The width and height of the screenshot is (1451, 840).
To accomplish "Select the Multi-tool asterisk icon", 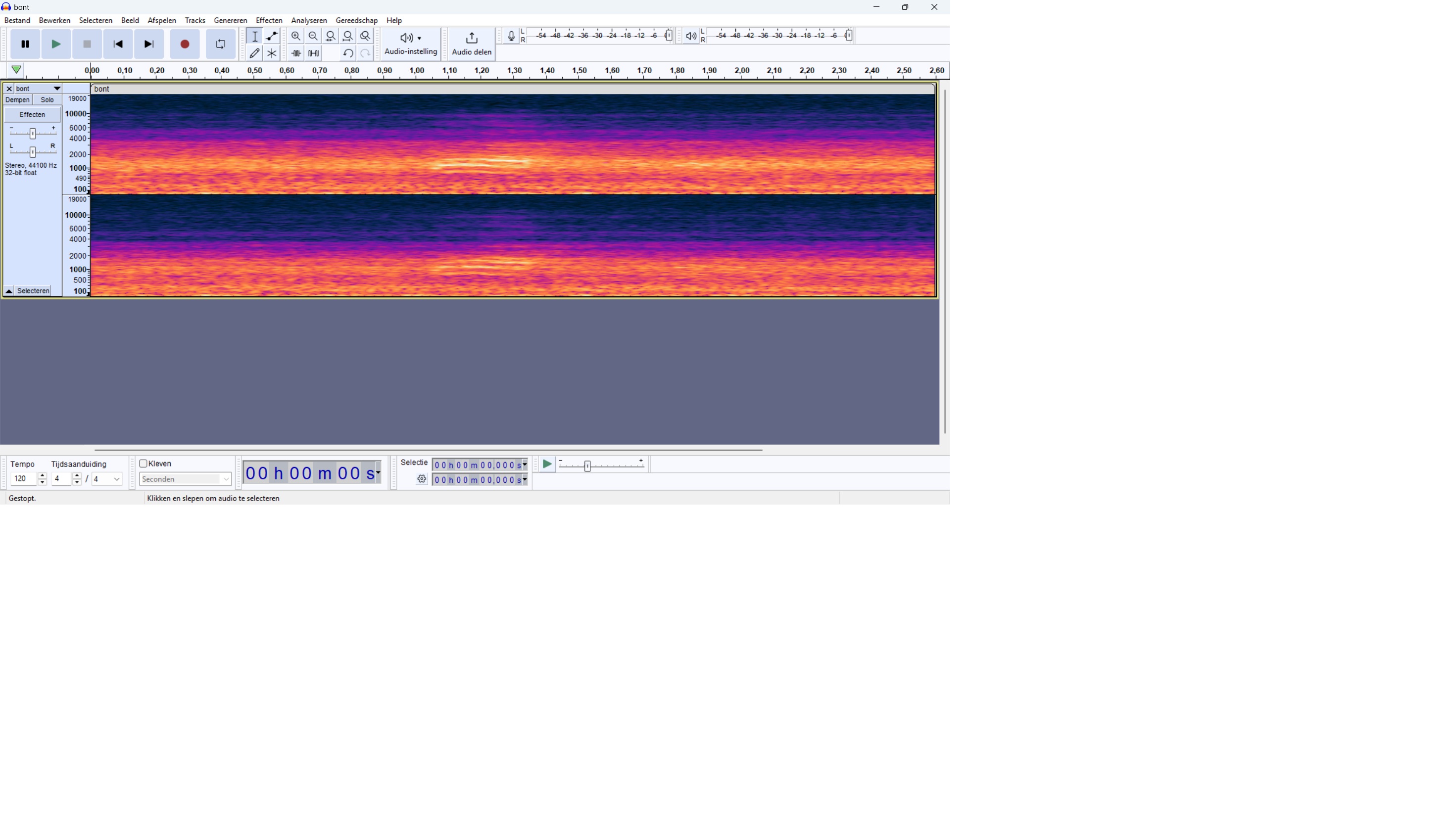I will click(272, 53).
